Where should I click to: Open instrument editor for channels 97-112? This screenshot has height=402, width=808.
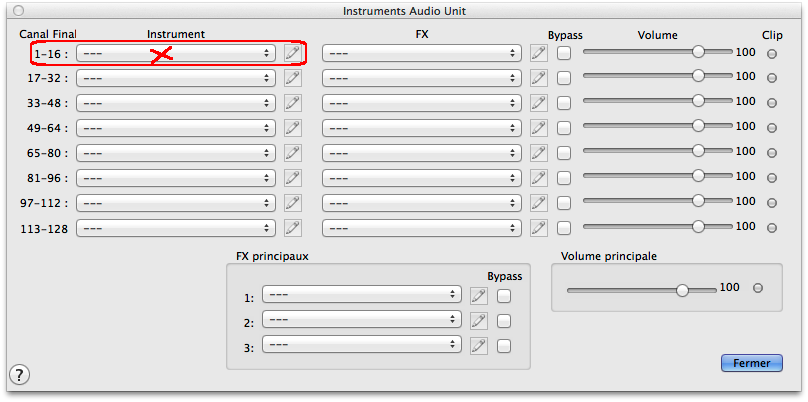click(293, 203)
